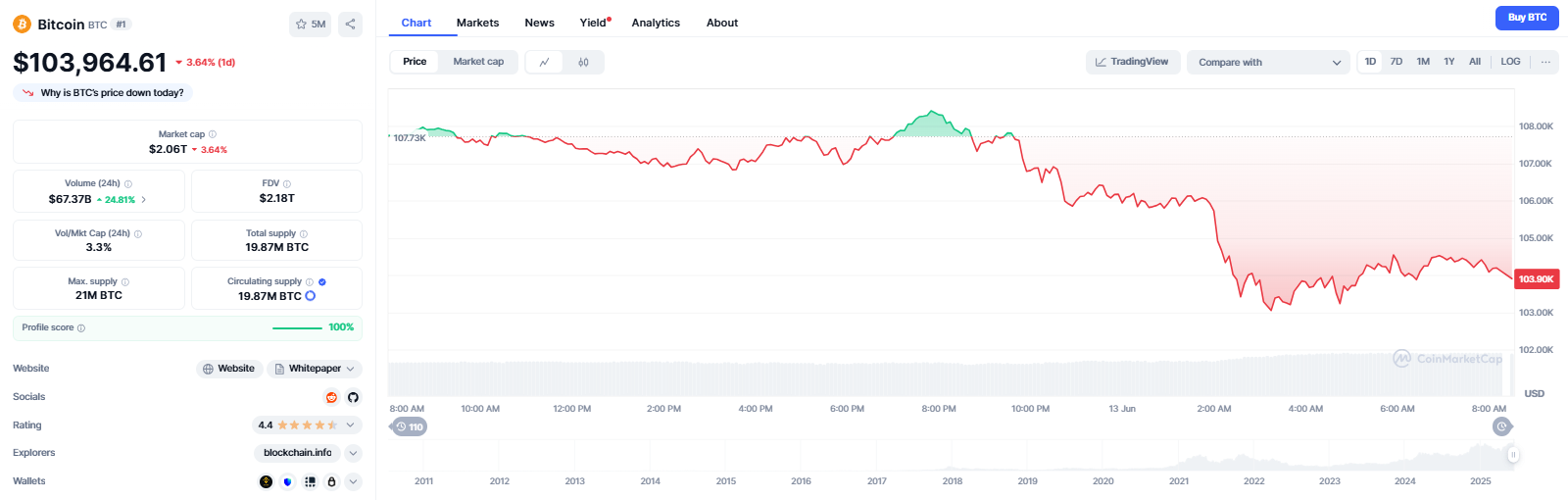Image resolution: width=1568 pixels, height=500 pixels.
Task: Show info tooltip for Volume (24h)
Action: [x=128, y=183]
